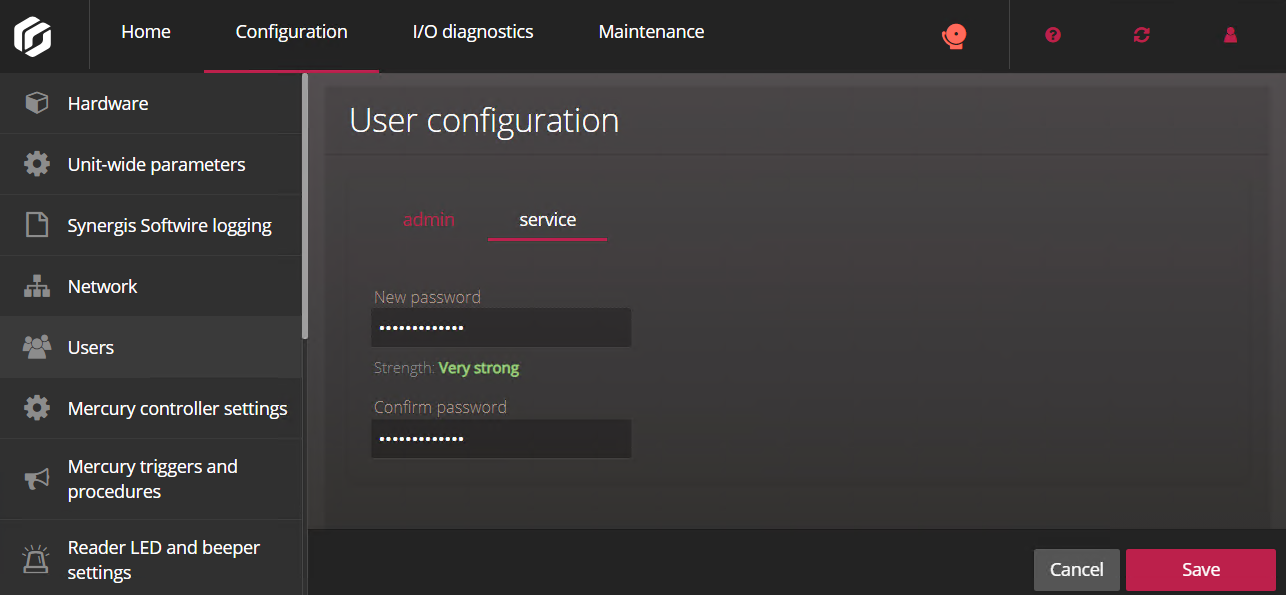This screenshot has width=1286, height=595.
Task: Click the Softwire logging document icon
Action: tap(37, 225)
